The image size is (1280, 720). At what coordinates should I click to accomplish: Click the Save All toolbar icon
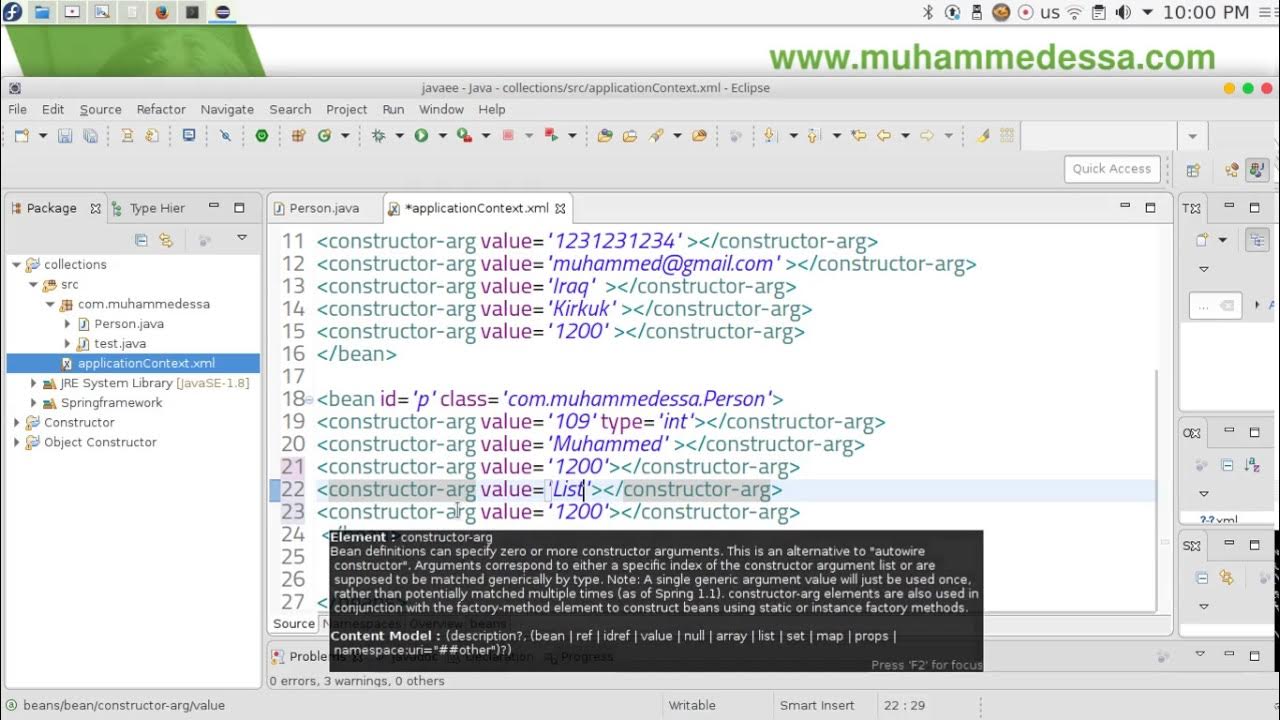[x=89, y=136]
